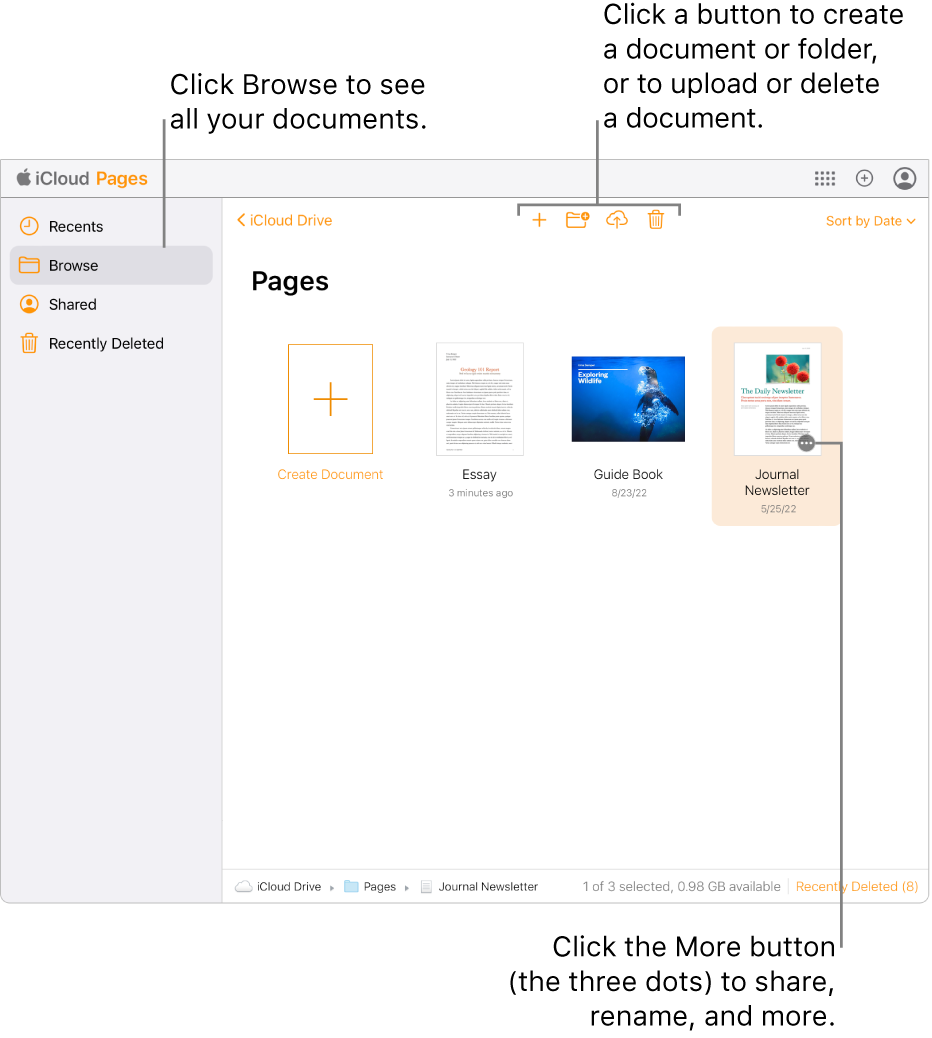
Task: Open the Guide Book thumbnail
Action: (628, 399)
